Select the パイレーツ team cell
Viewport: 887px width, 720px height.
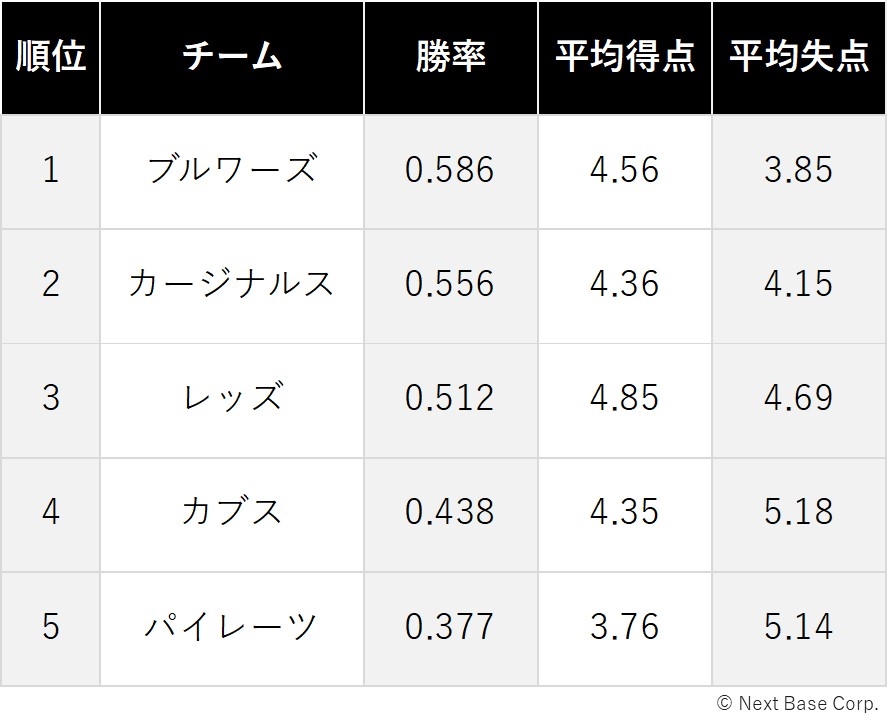point(232,629)
